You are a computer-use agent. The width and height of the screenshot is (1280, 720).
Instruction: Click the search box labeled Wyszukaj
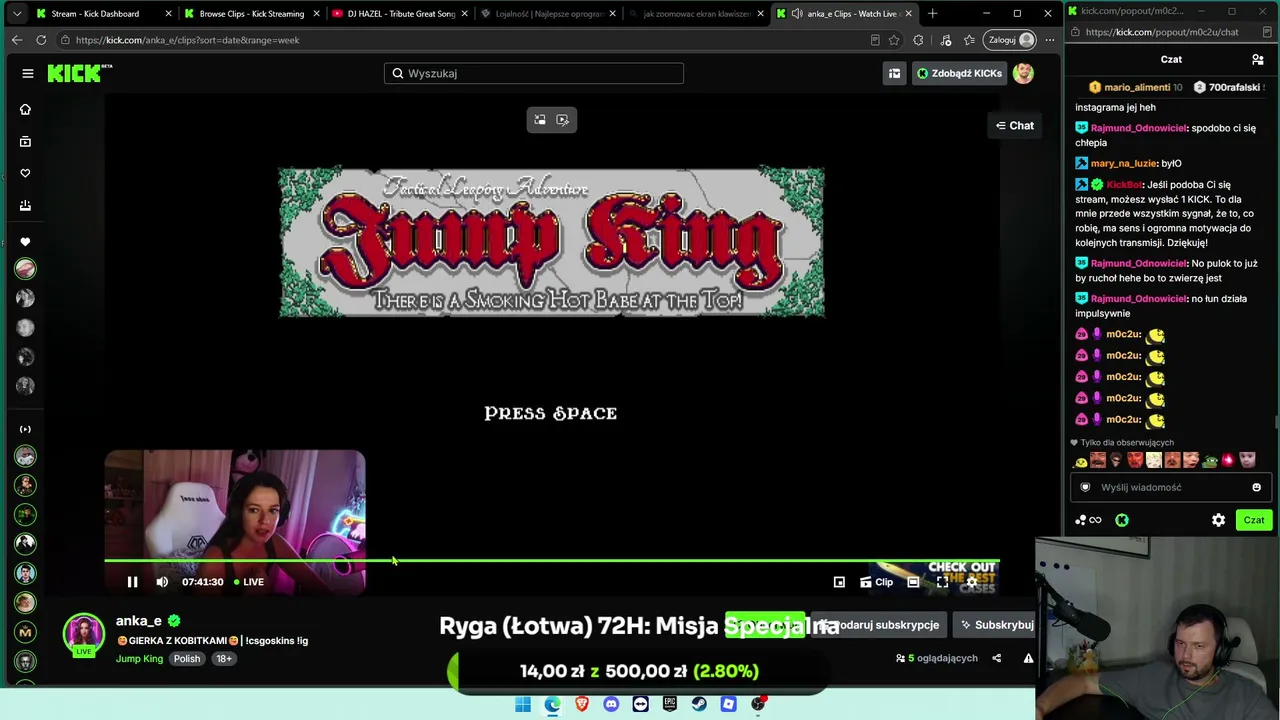tap(534, 73)
